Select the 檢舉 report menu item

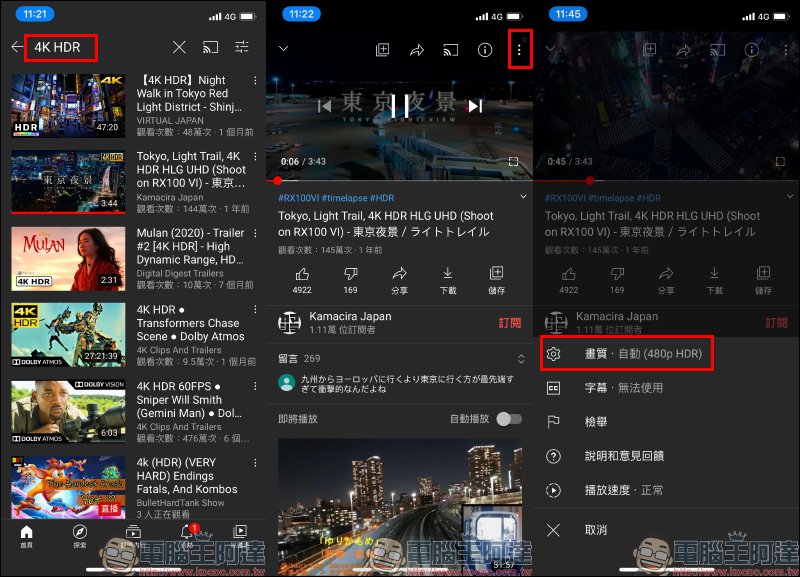(596, 422)
